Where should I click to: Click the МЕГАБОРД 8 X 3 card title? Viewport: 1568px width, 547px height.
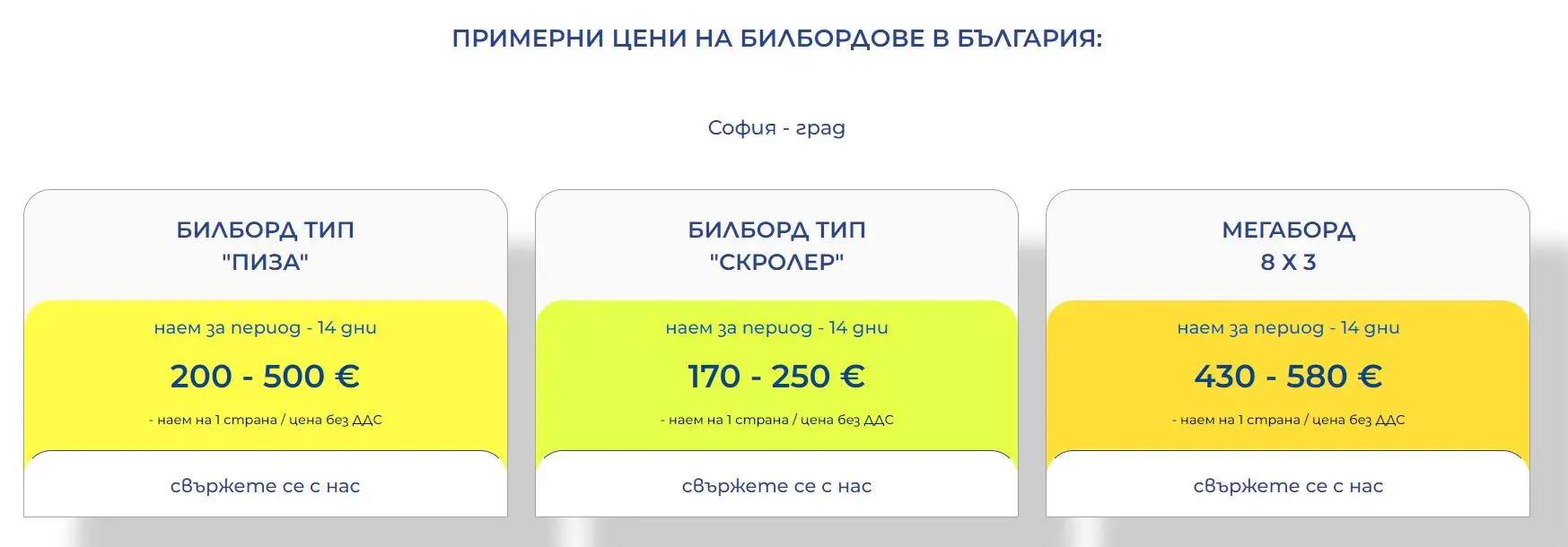point(1288,246)
